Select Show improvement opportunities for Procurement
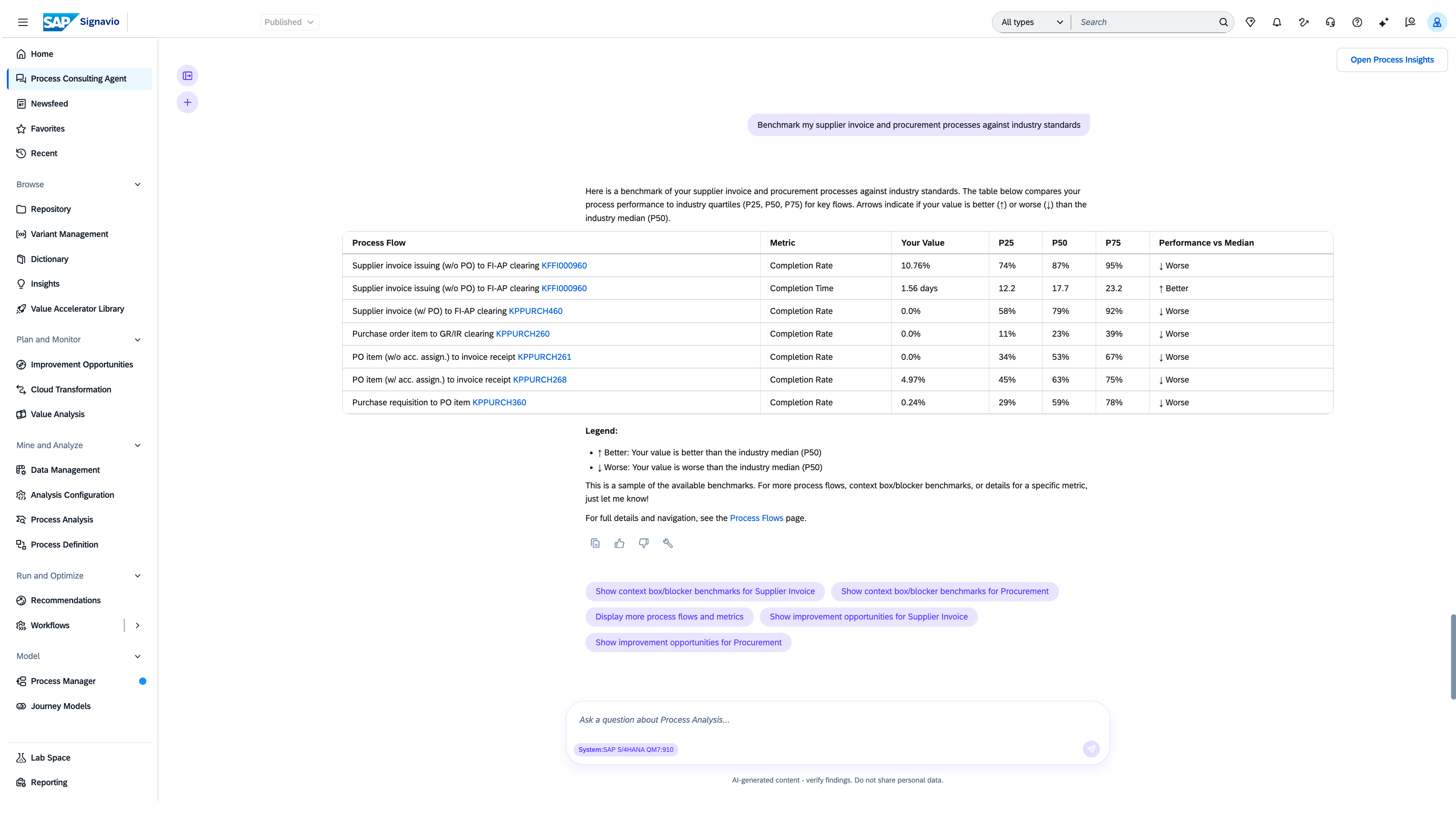Viewport: 1456px width, 819px height. point(689,643)
